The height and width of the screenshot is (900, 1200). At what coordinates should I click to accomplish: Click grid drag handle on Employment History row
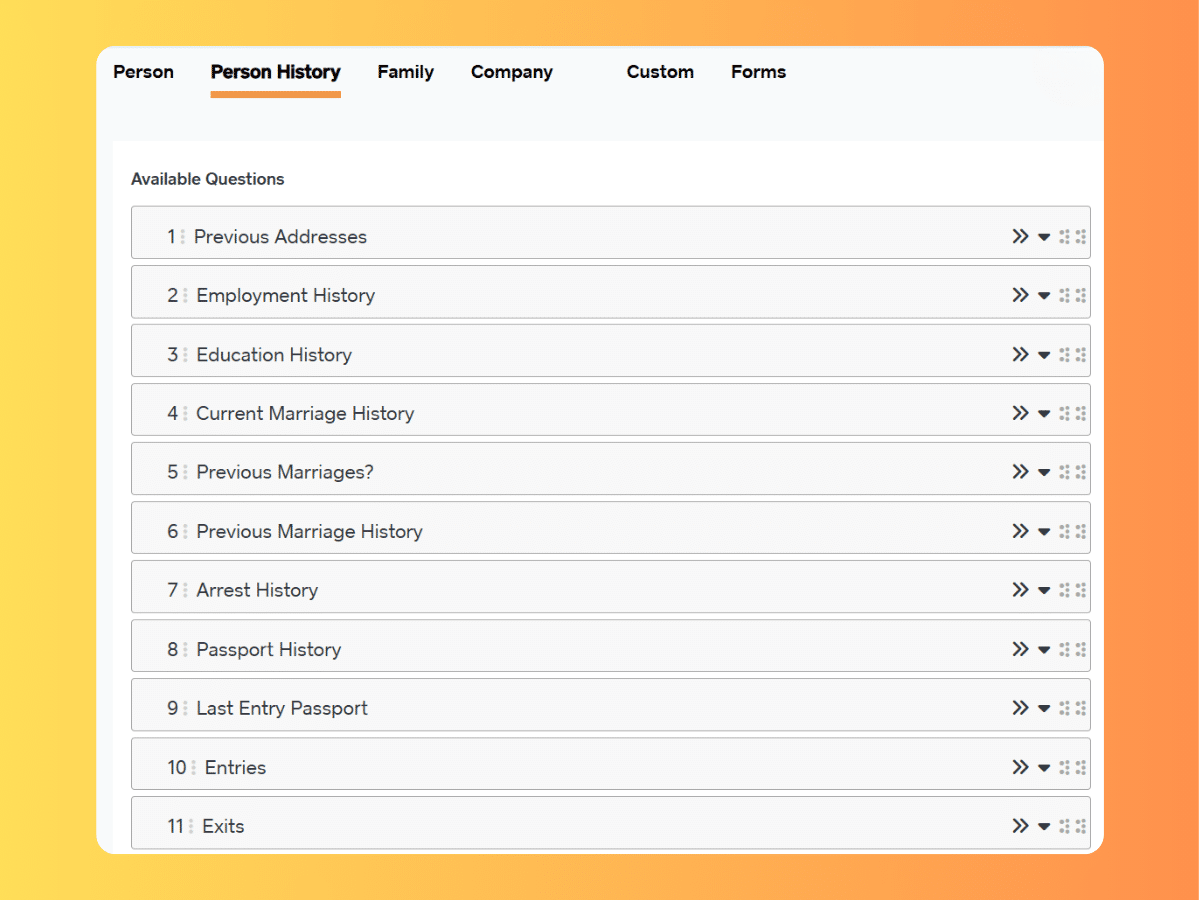tap(1072, 296)
